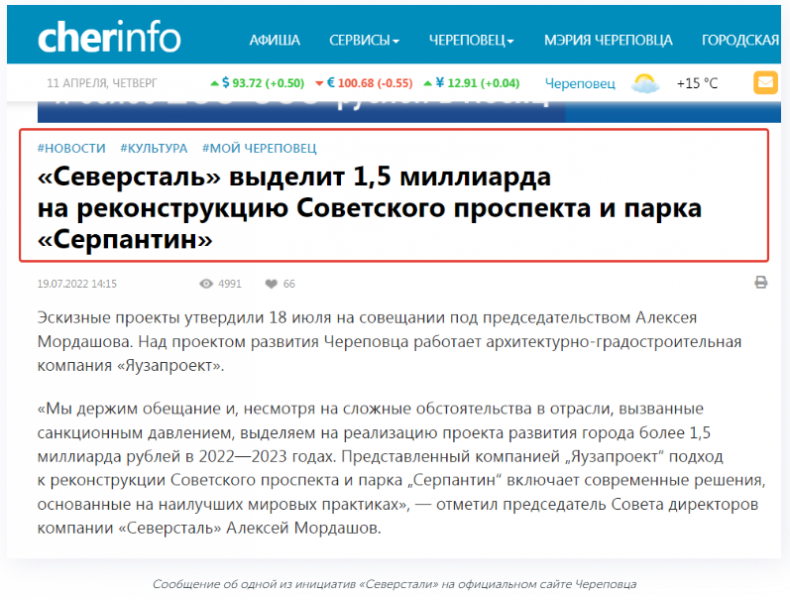This screenshot has height=600, width=790.
Task: Click the likes count 66
Action: 289,284
